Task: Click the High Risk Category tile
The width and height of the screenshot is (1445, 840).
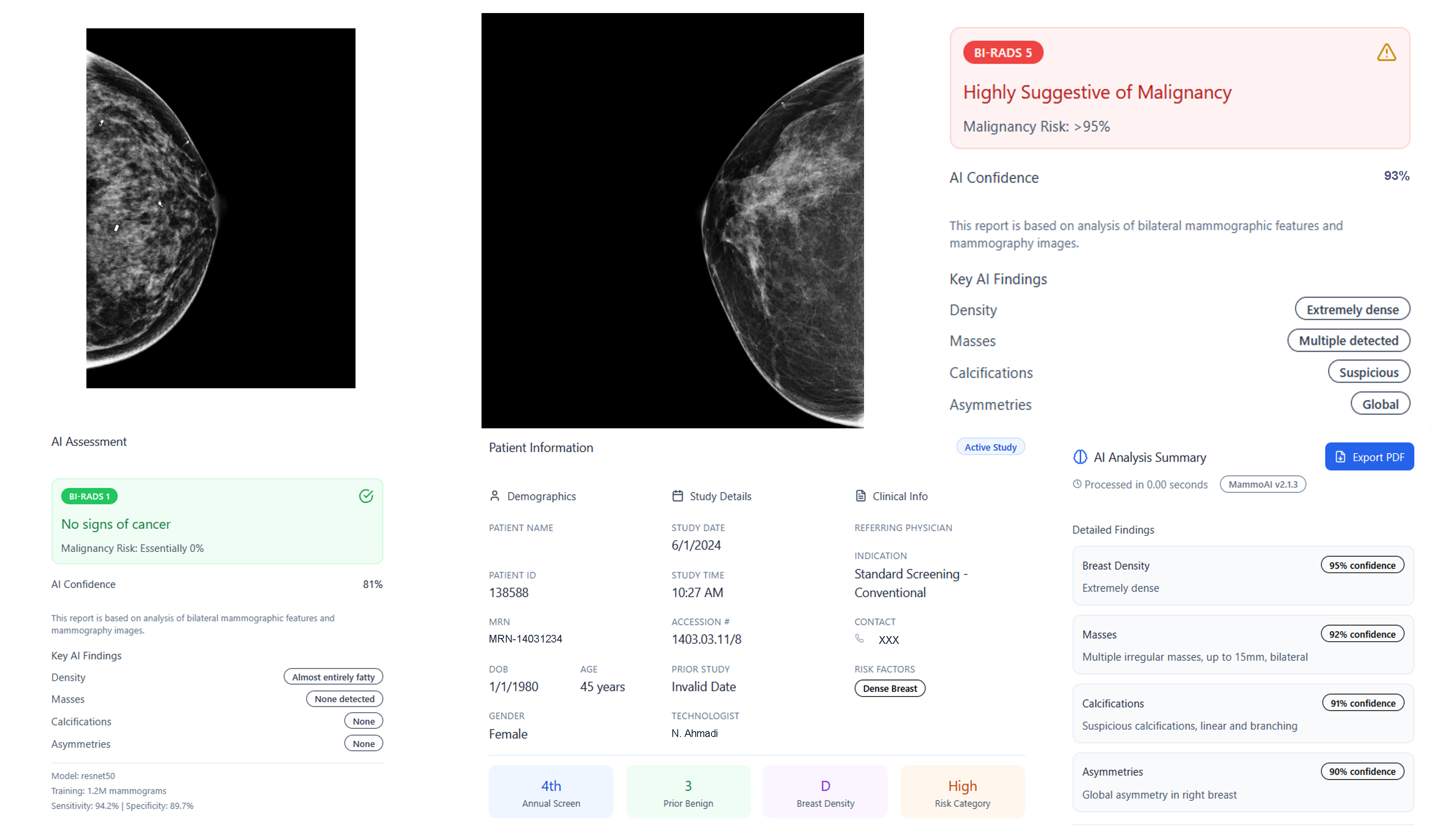Action: click(x=962, y=792)
